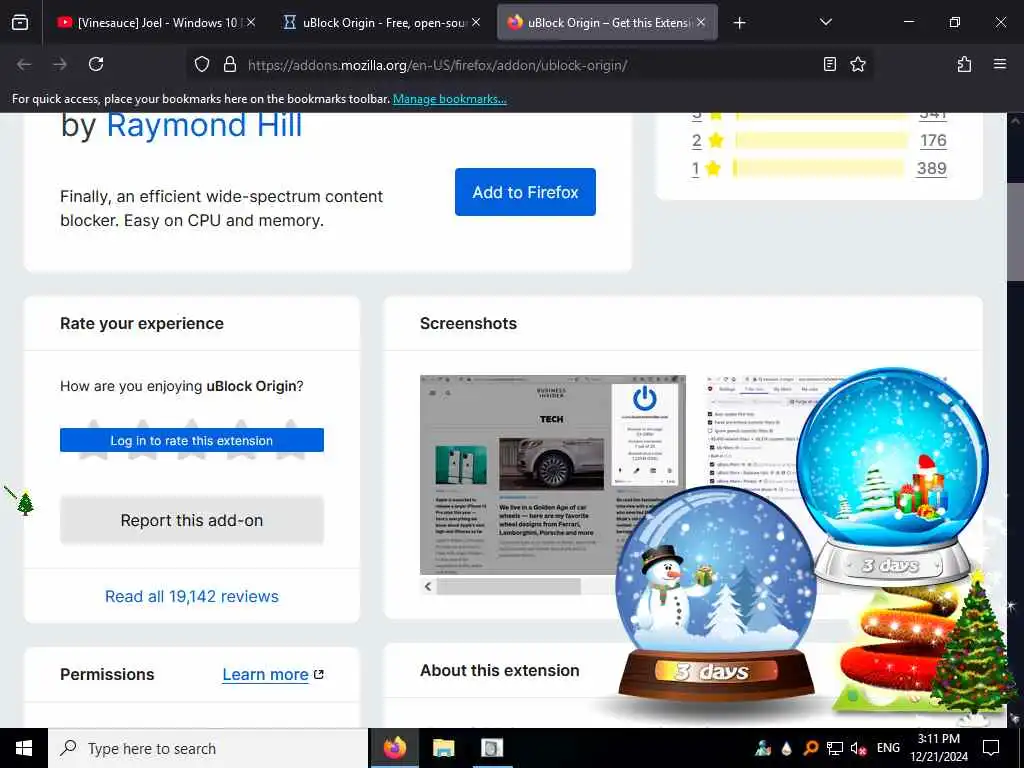Click Log in to rate this extension
The width and height of the screenshot is (1024, 768).
click(x=192, y=440)
